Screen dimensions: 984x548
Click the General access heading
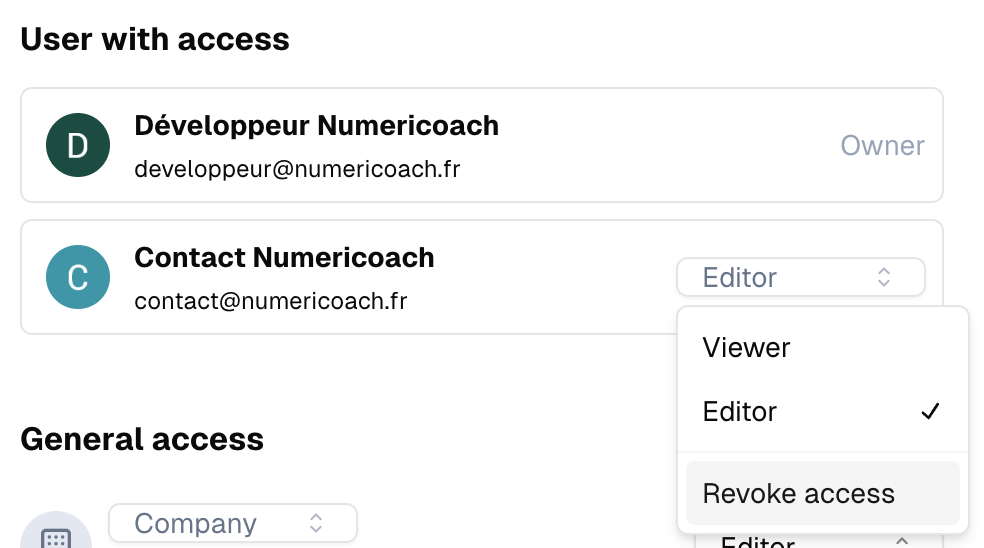142,439
